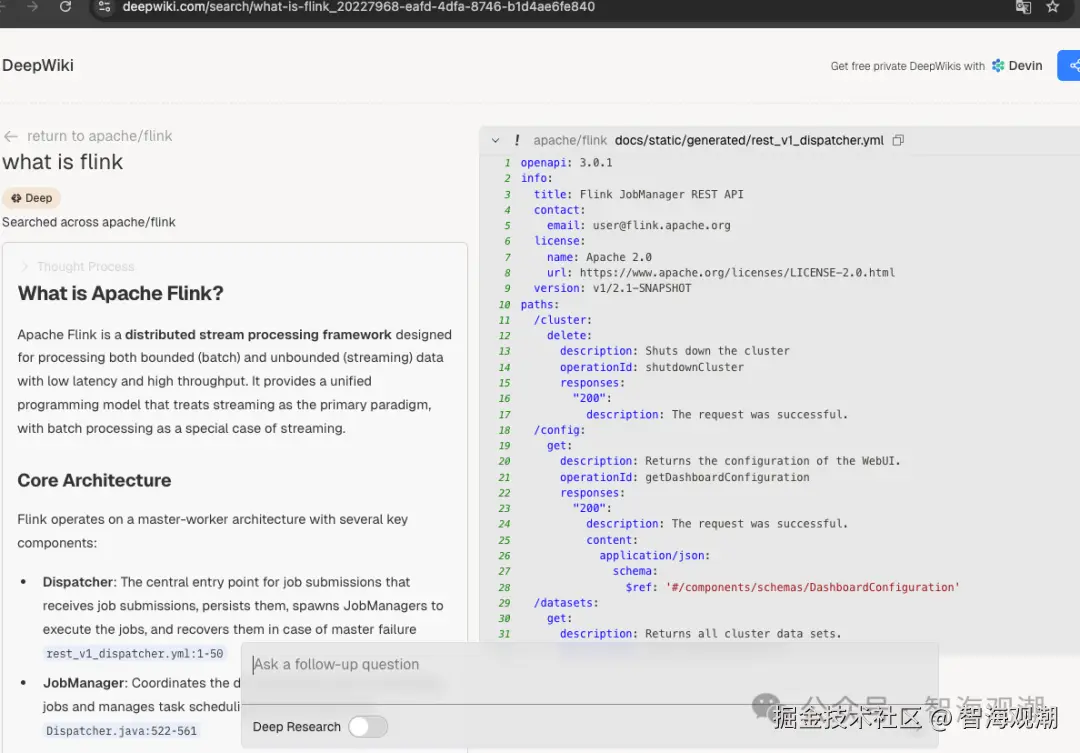
Task: Click the 'What is Apache Flink?' heading
Action: tap(121, 293)
